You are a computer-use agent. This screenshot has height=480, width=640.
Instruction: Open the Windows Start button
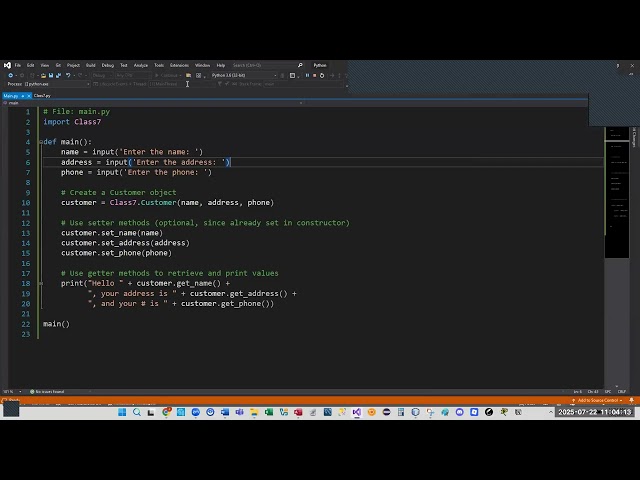122,412
